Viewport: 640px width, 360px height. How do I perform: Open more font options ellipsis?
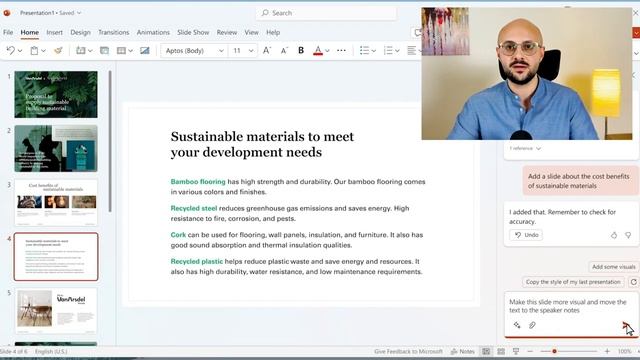(x=341, y=51)
